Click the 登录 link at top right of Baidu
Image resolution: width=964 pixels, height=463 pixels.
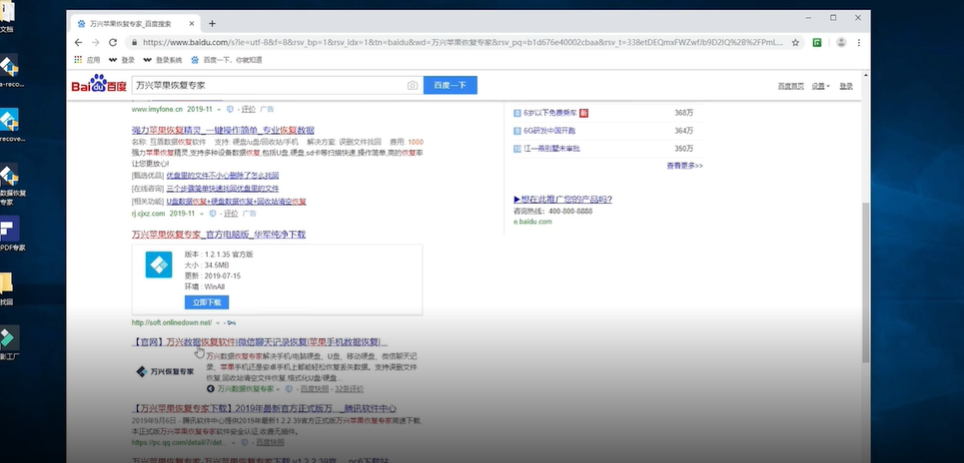click(846, 86)
